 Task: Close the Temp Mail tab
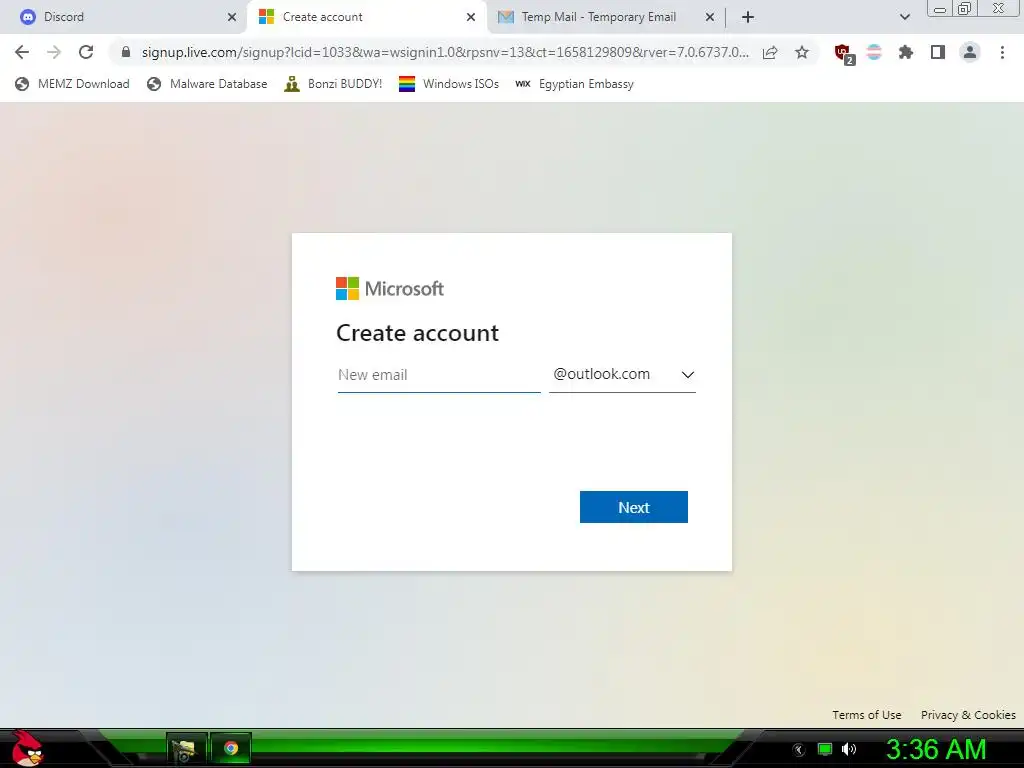[710, 17]
